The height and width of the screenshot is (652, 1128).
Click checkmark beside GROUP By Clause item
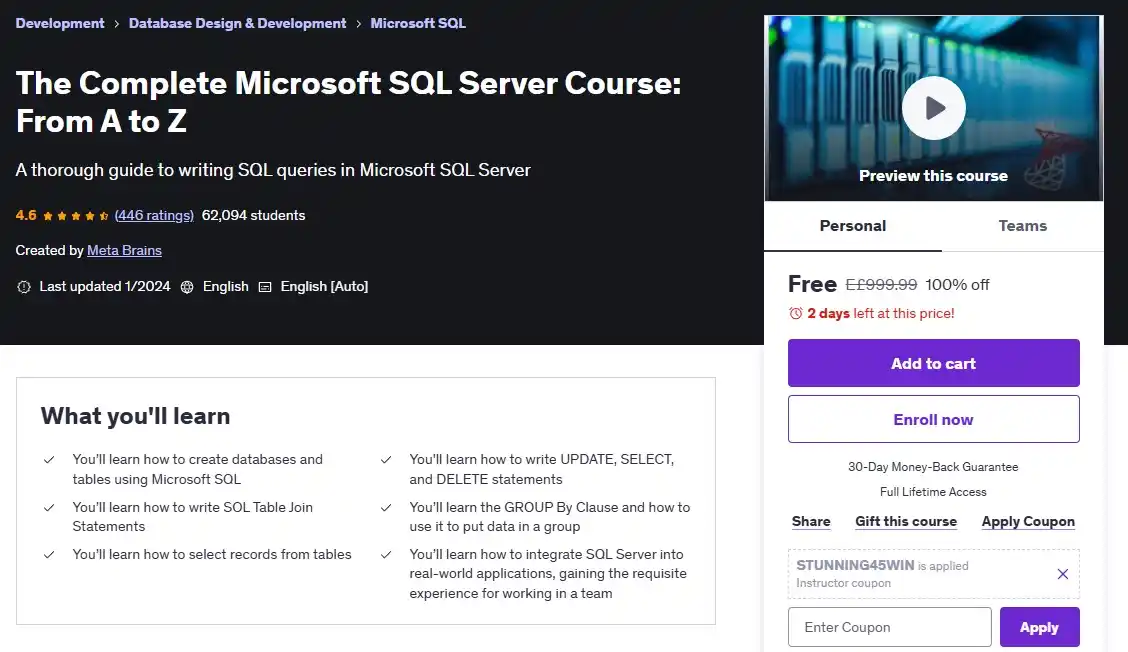point(386,507)
